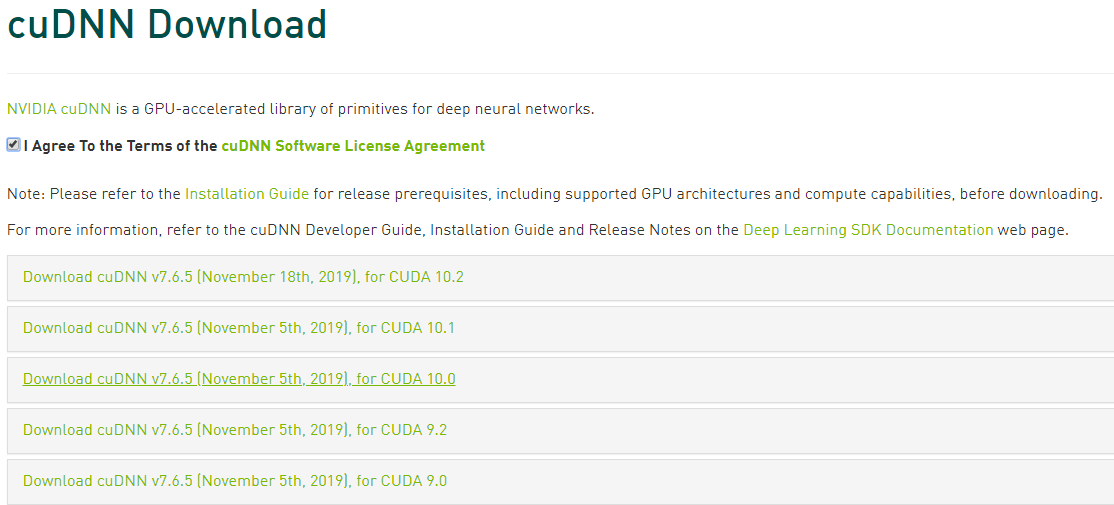1114x505 pixels.
Task: Click the 'Note: Please refer to the' text
Action: (x=94, y=194)
